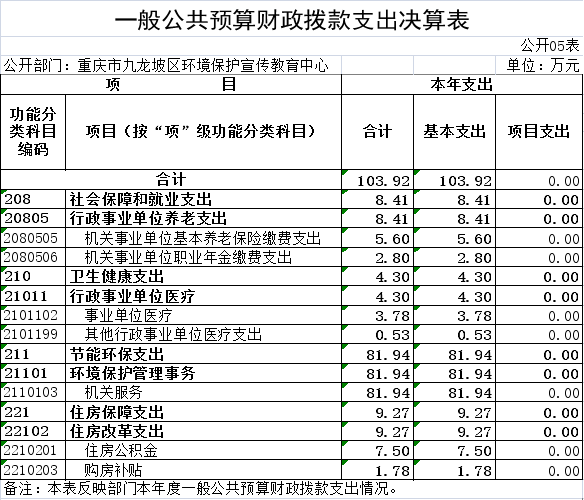This screenshot has width=584, height=500.
Task: Click the 项目支出 column header
Action: (539, 132)
